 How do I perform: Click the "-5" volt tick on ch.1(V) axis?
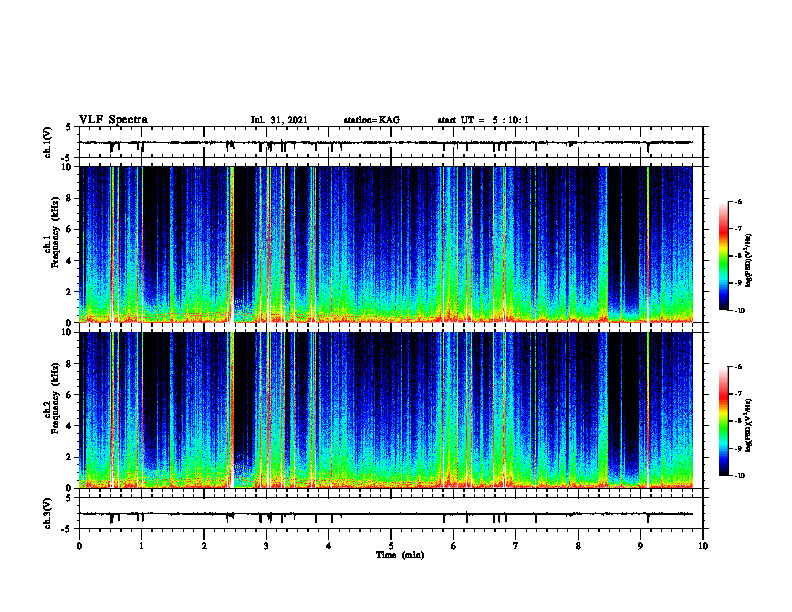68,158
